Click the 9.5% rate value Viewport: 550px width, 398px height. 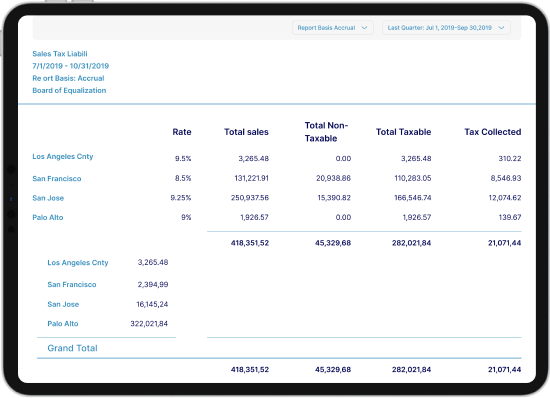tap(183, 158)
